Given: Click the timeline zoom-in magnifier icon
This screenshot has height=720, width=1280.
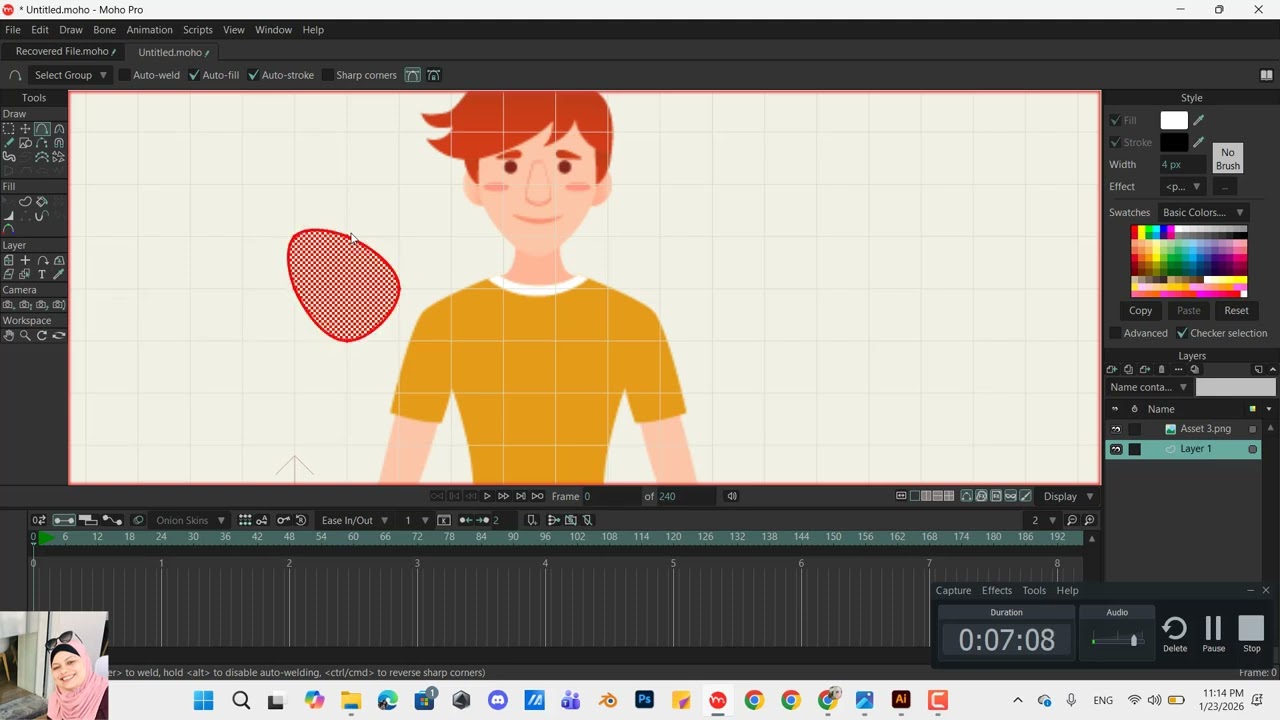Looking at the screenshot, I should (x=1090, y=520).
